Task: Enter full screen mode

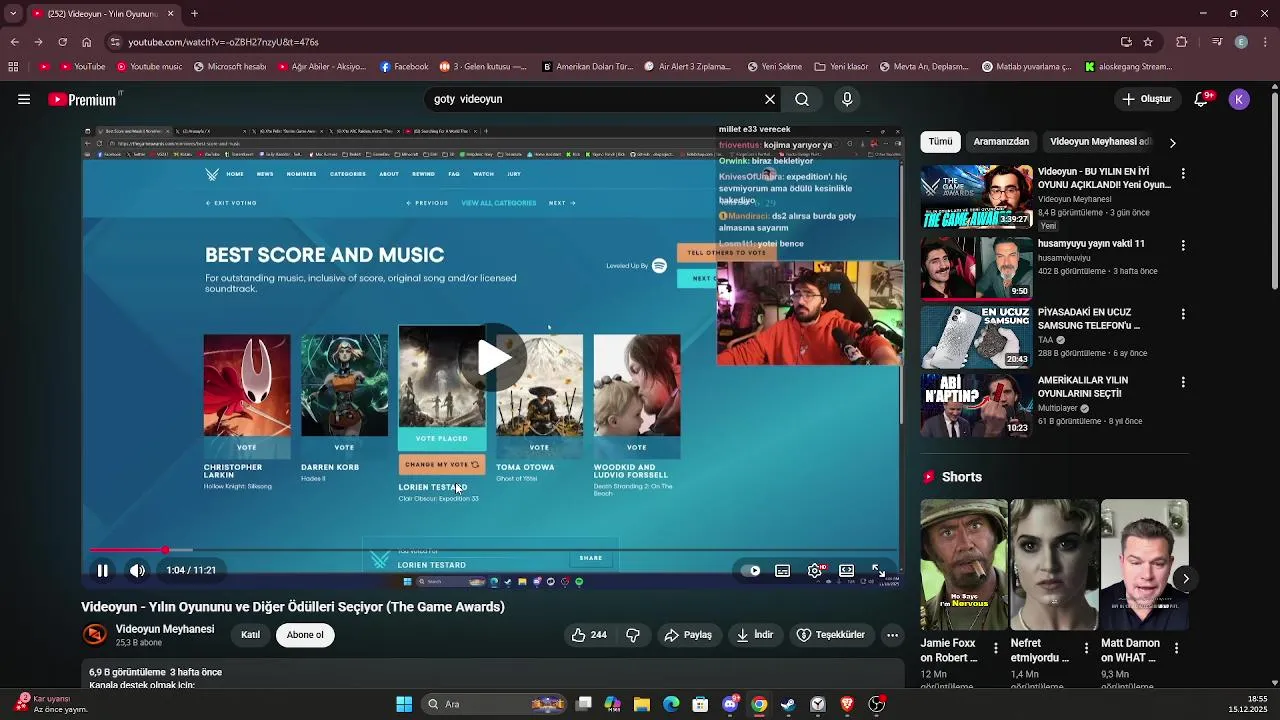Action: point(878,570)
